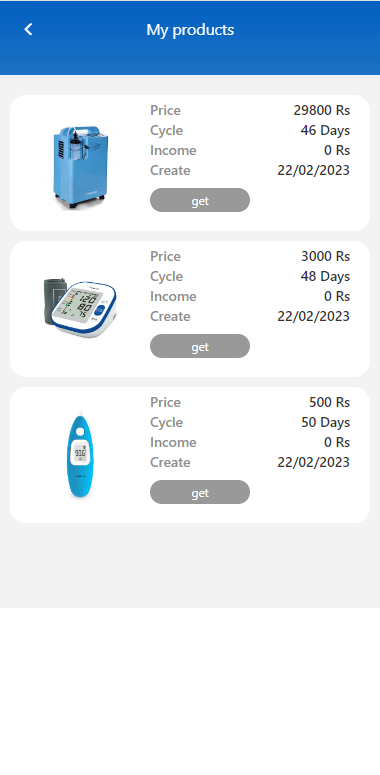
Task: Click Income label on the first product card
Action: [173, 150]
